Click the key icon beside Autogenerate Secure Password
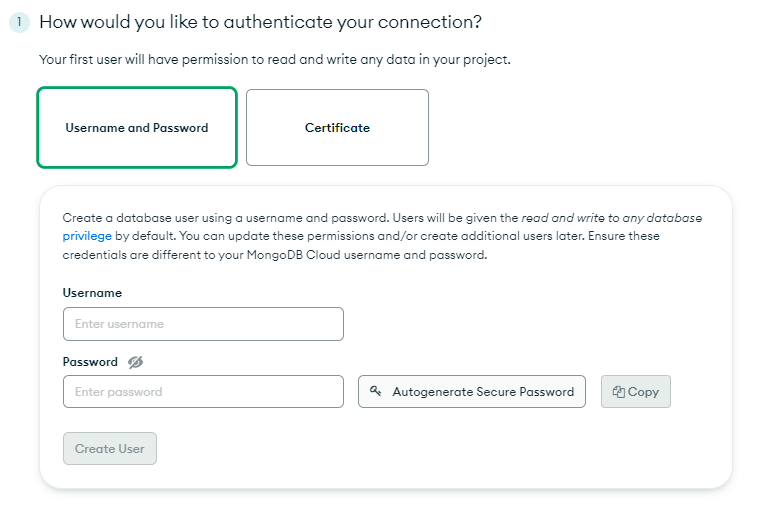 (375, 391)
